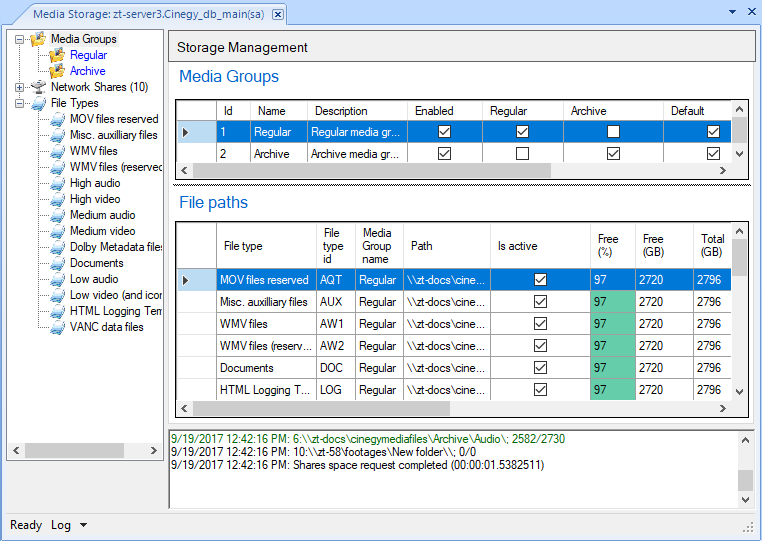
Task: Click the Medium audio tree icon
Action: (x=57, y=215)
